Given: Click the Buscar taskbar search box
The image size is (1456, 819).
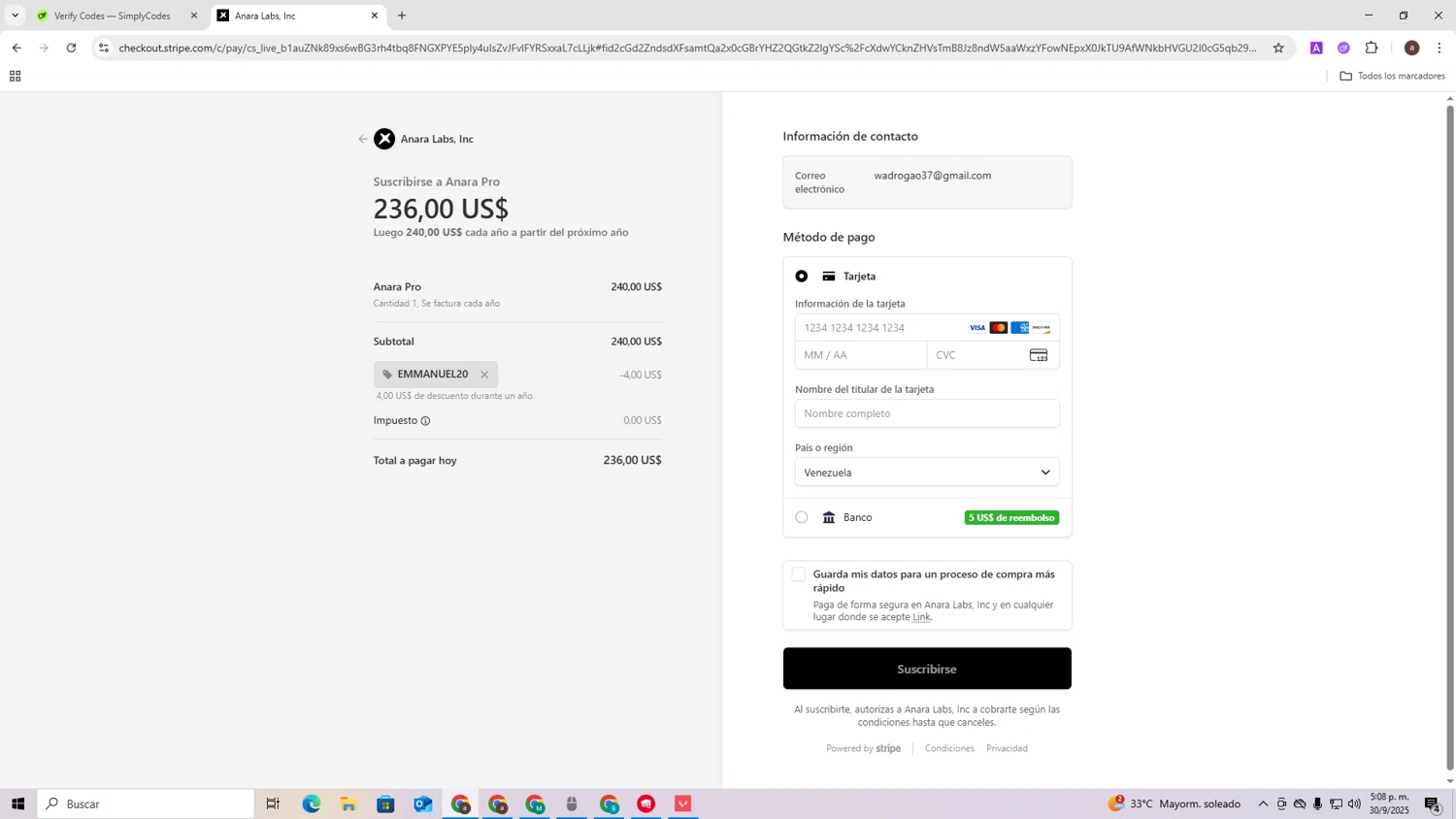Looking at the screenshot, I should tap(146, 803).
